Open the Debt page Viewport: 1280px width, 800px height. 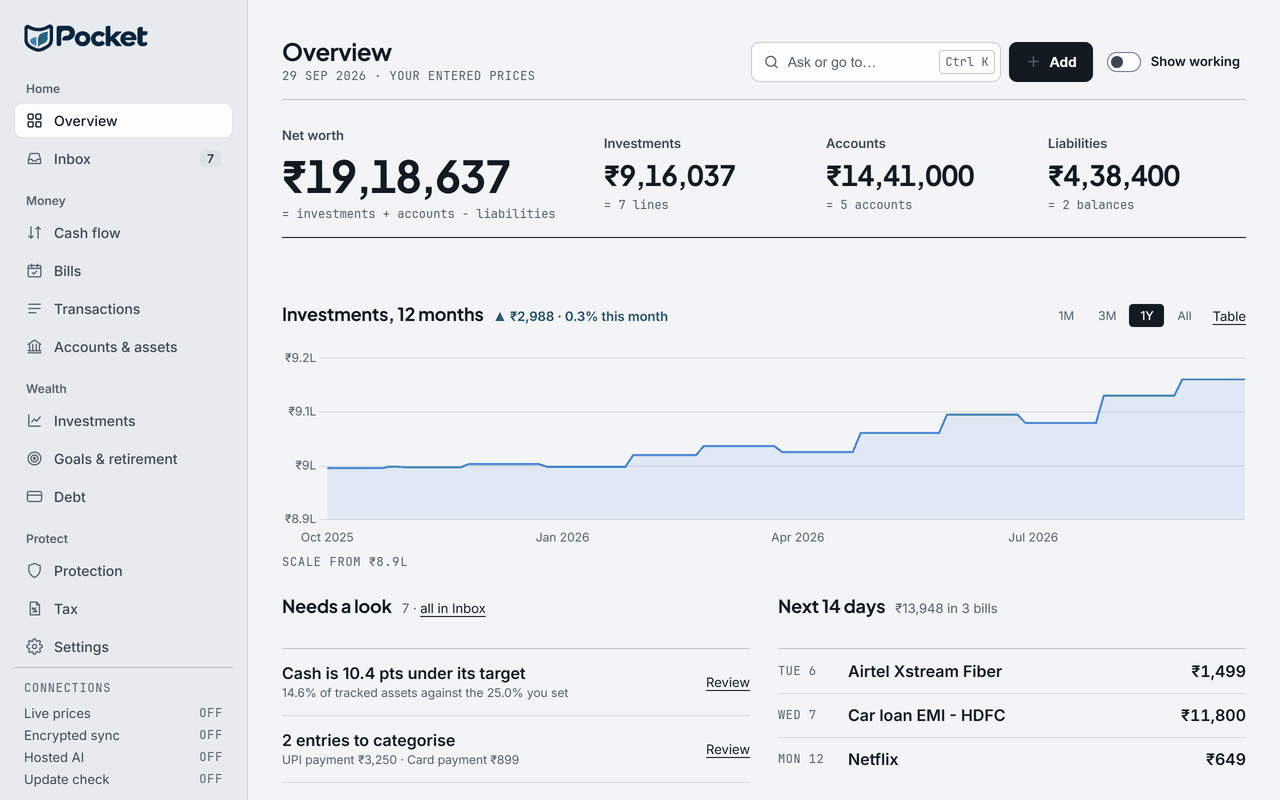(123, 497)
